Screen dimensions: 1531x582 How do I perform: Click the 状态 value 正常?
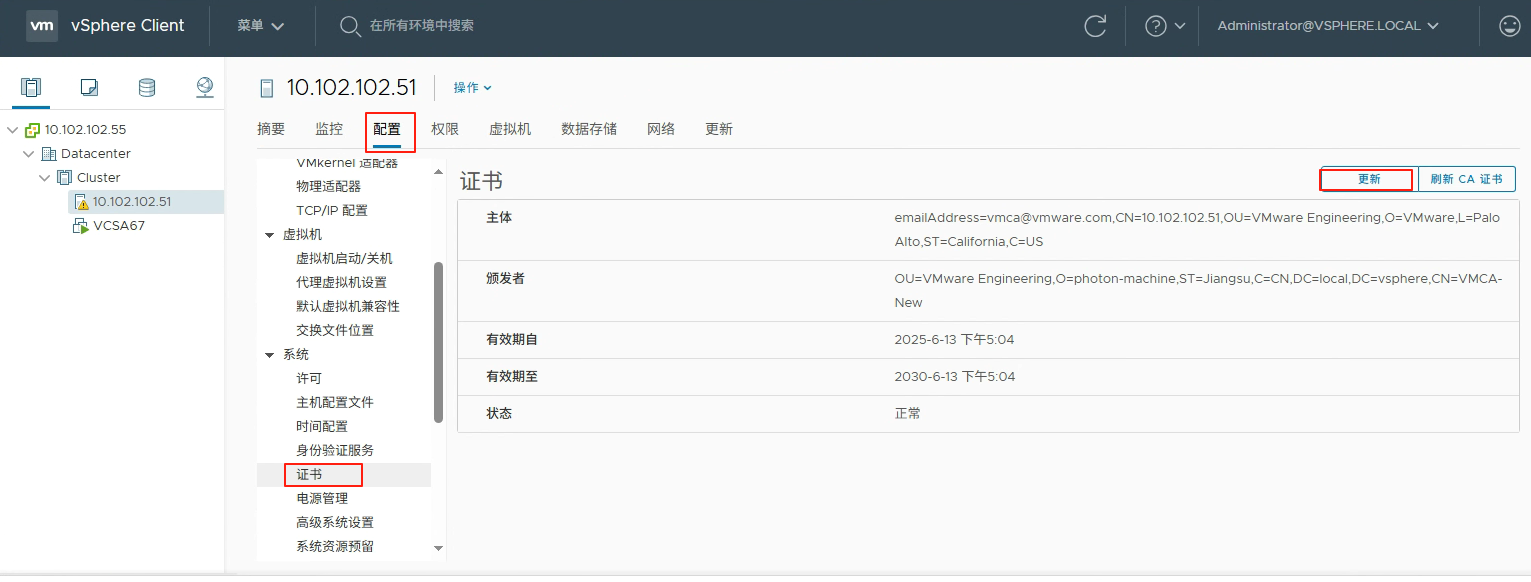pos(908,414)
